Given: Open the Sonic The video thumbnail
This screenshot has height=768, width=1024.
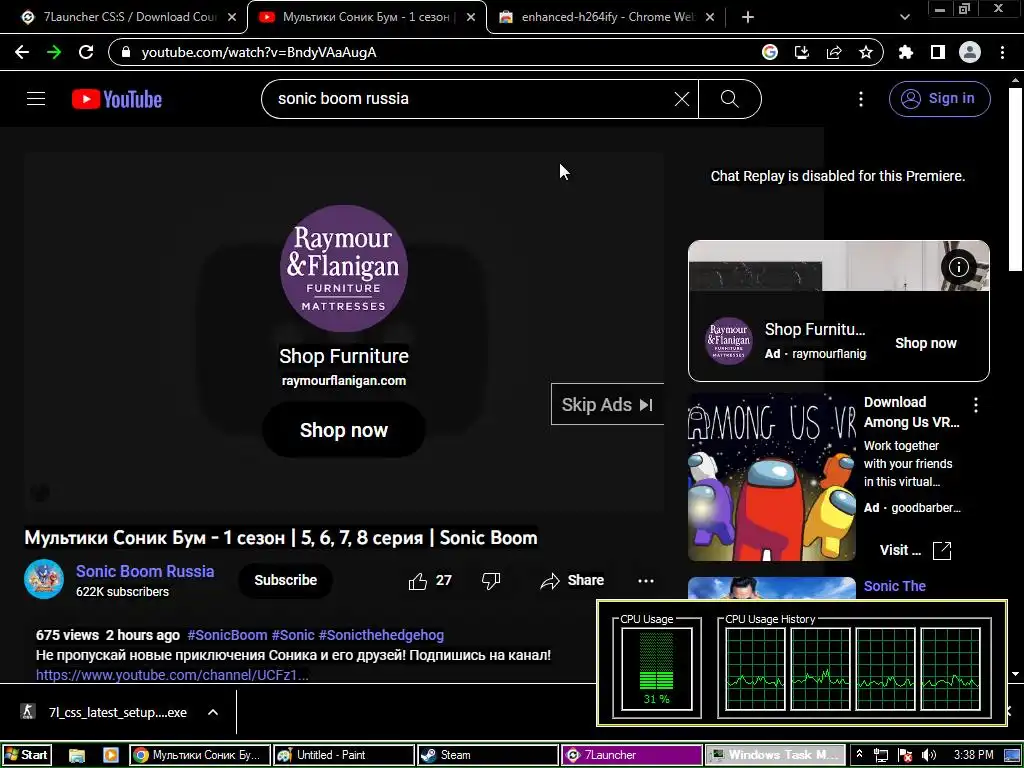Looking at the screenshot, I should [x=772, y=588].
